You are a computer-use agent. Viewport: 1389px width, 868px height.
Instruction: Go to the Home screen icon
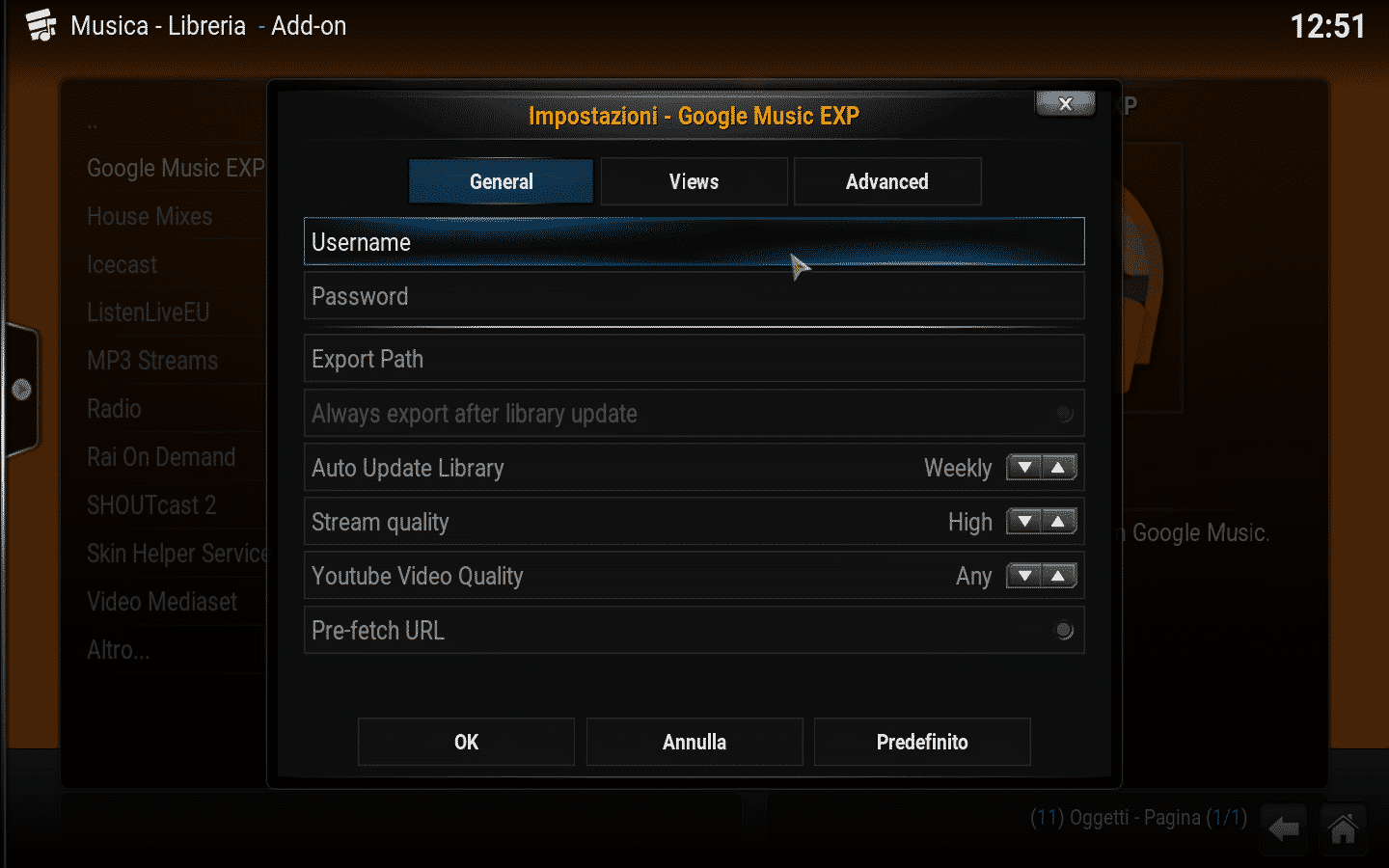click(x=1343, y=827)
